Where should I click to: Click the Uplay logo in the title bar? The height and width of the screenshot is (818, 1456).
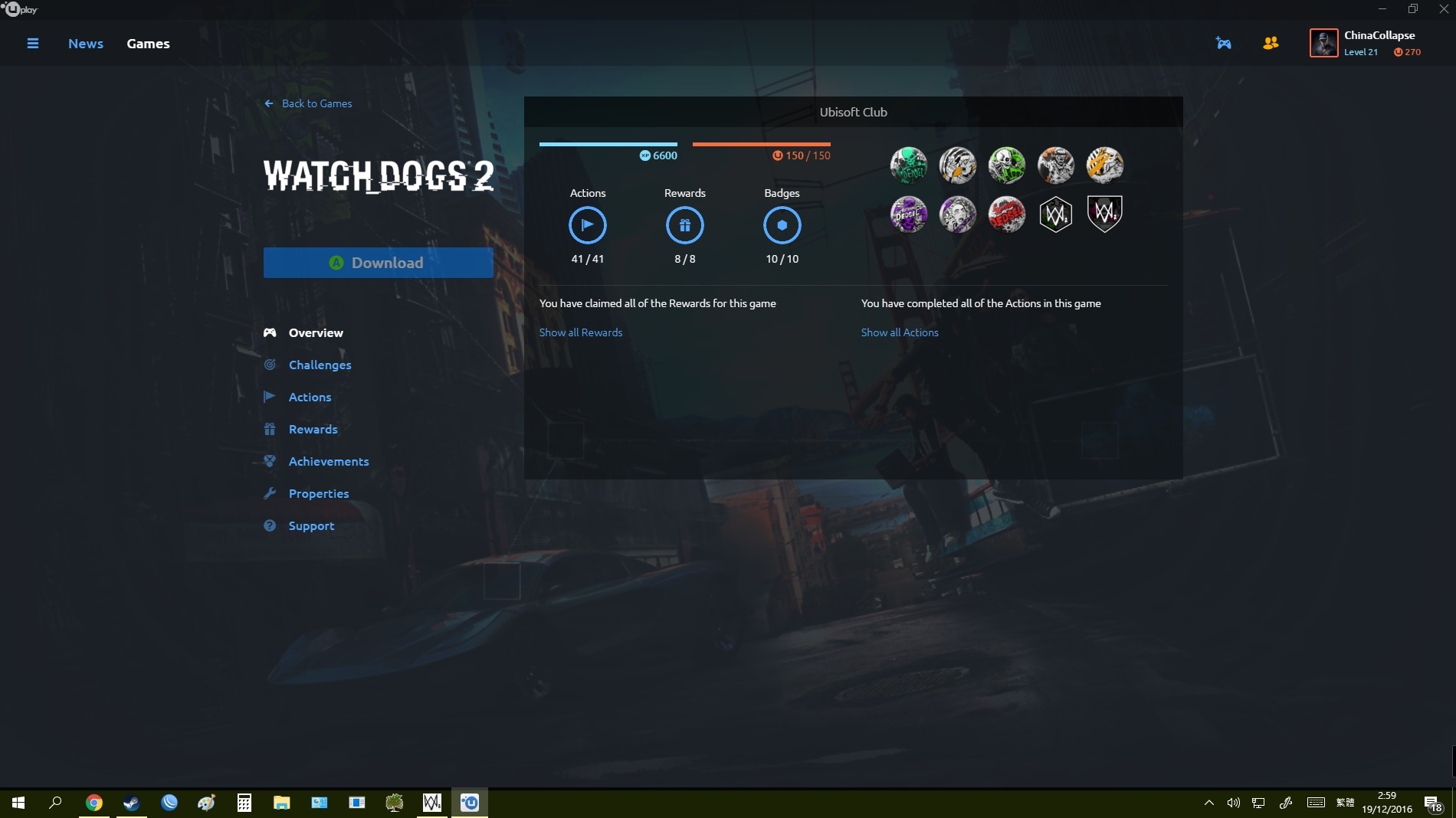tap(20, 9)
